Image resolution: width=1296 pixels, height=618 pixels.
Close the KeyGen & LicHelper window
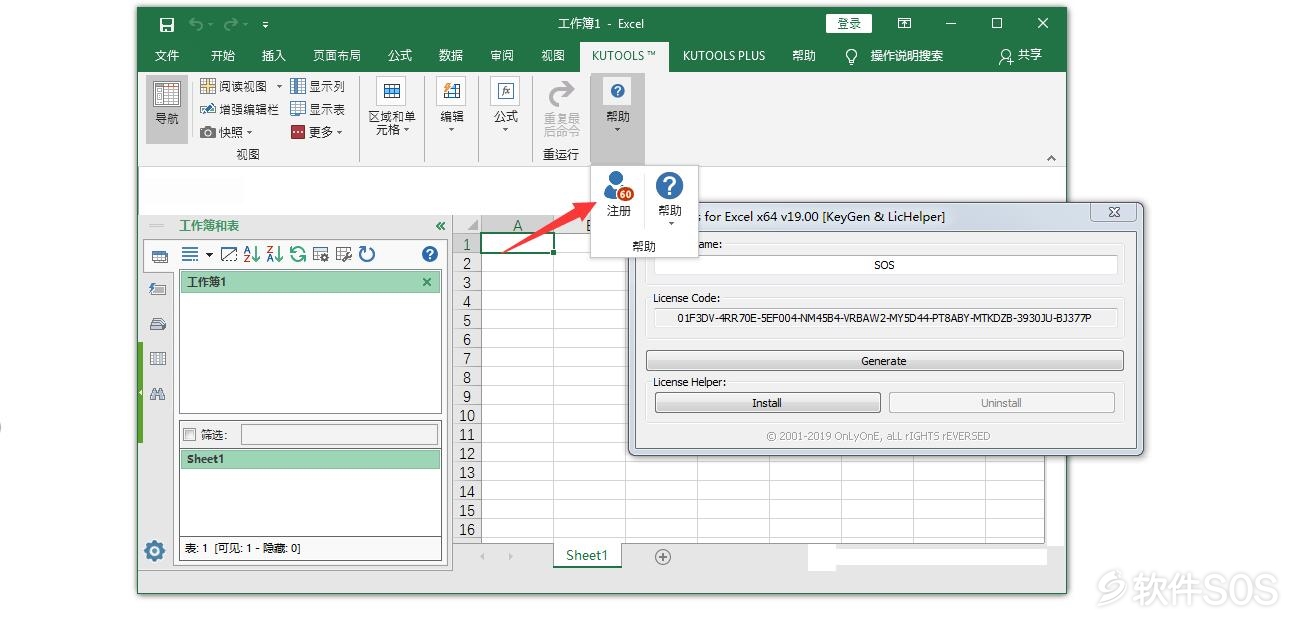coord(1113,212)
